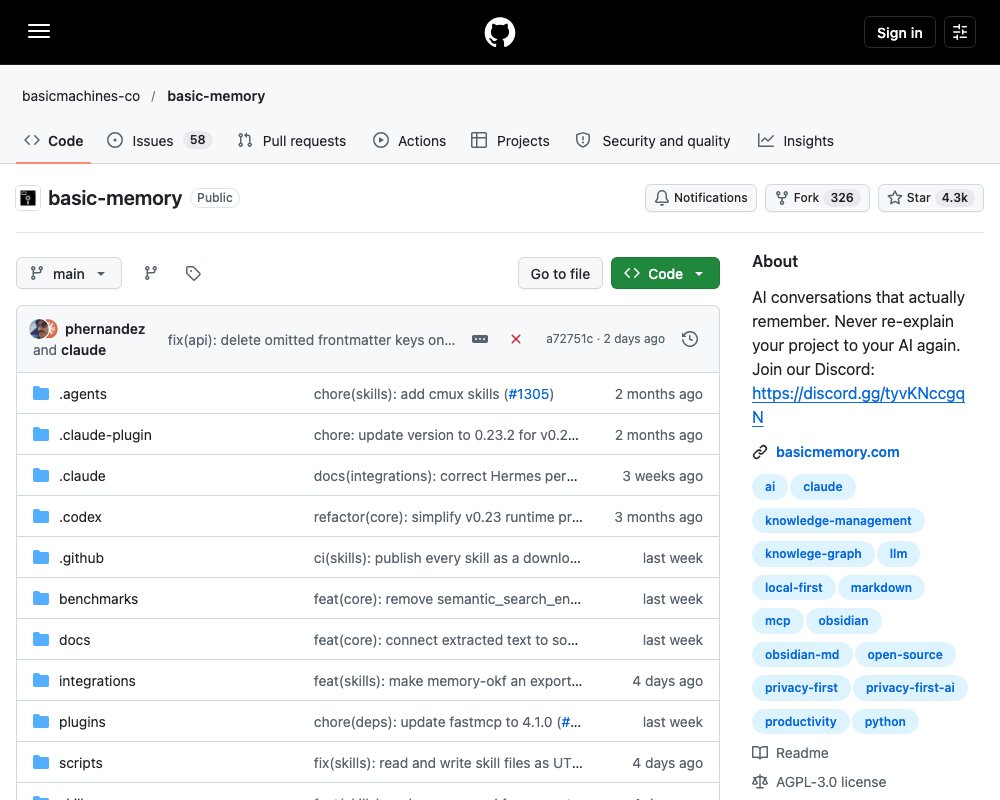This screenshot has width=1000, height=800.
Task: Switch to the Code tab
Action: click(x=54, y=140)
